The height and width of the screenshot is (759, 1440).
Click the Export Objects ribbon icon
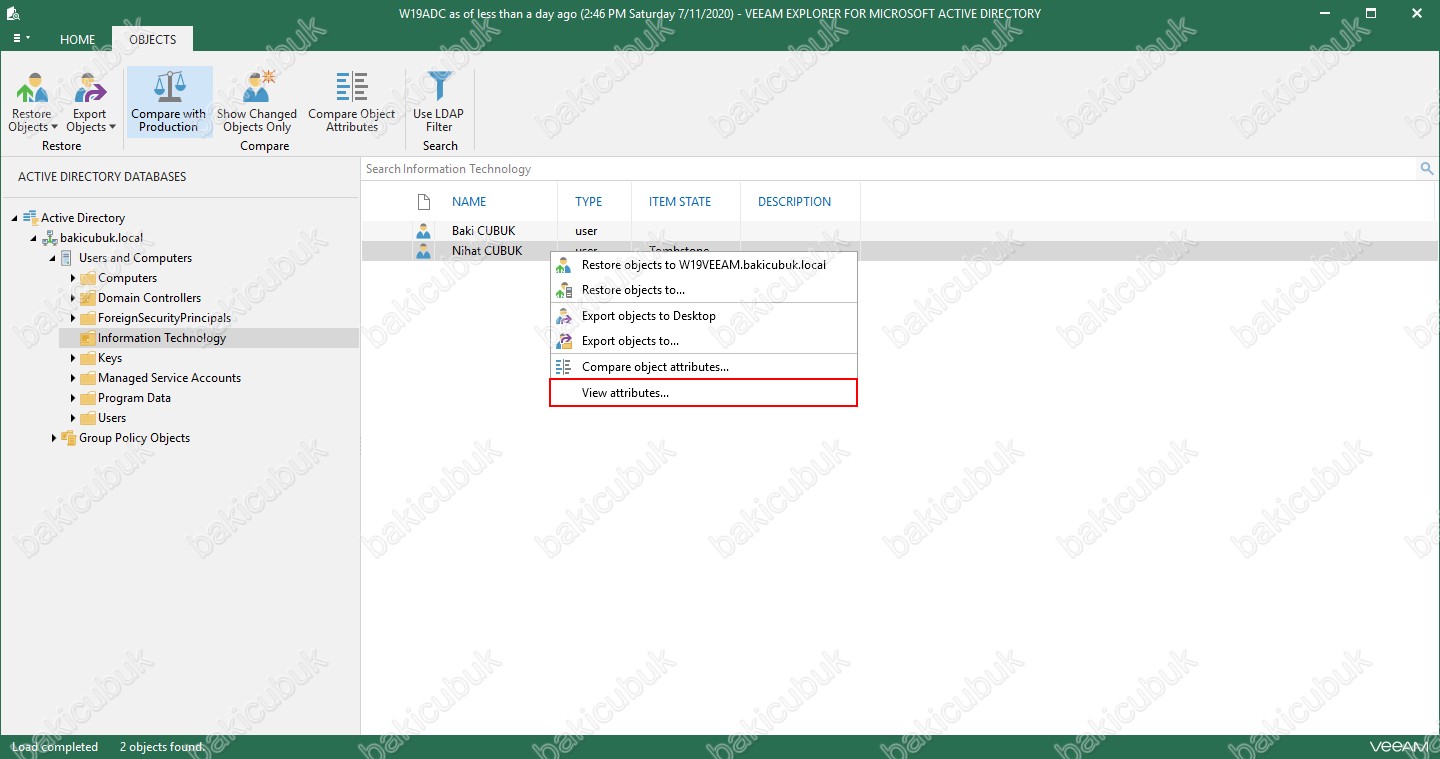[90, 87]
